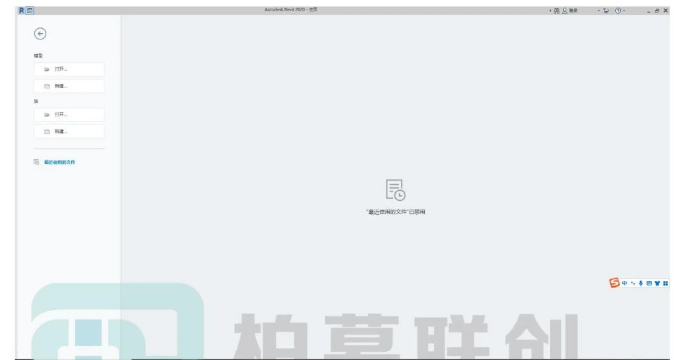Click the Sogou S input method logo
675x360 pixels.
[x=614, y=283]
